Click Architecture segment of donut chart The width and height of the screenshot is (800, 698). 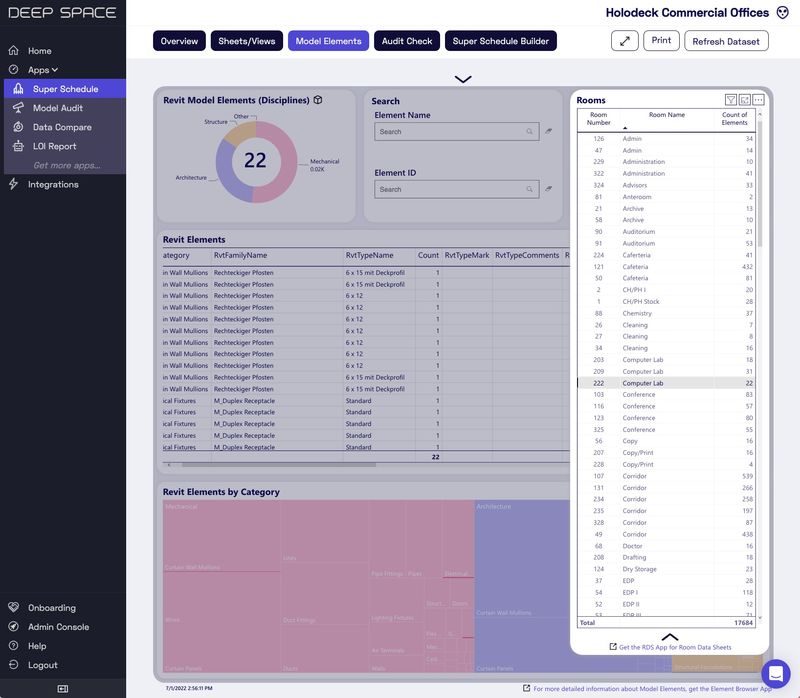tap(227, 171)
